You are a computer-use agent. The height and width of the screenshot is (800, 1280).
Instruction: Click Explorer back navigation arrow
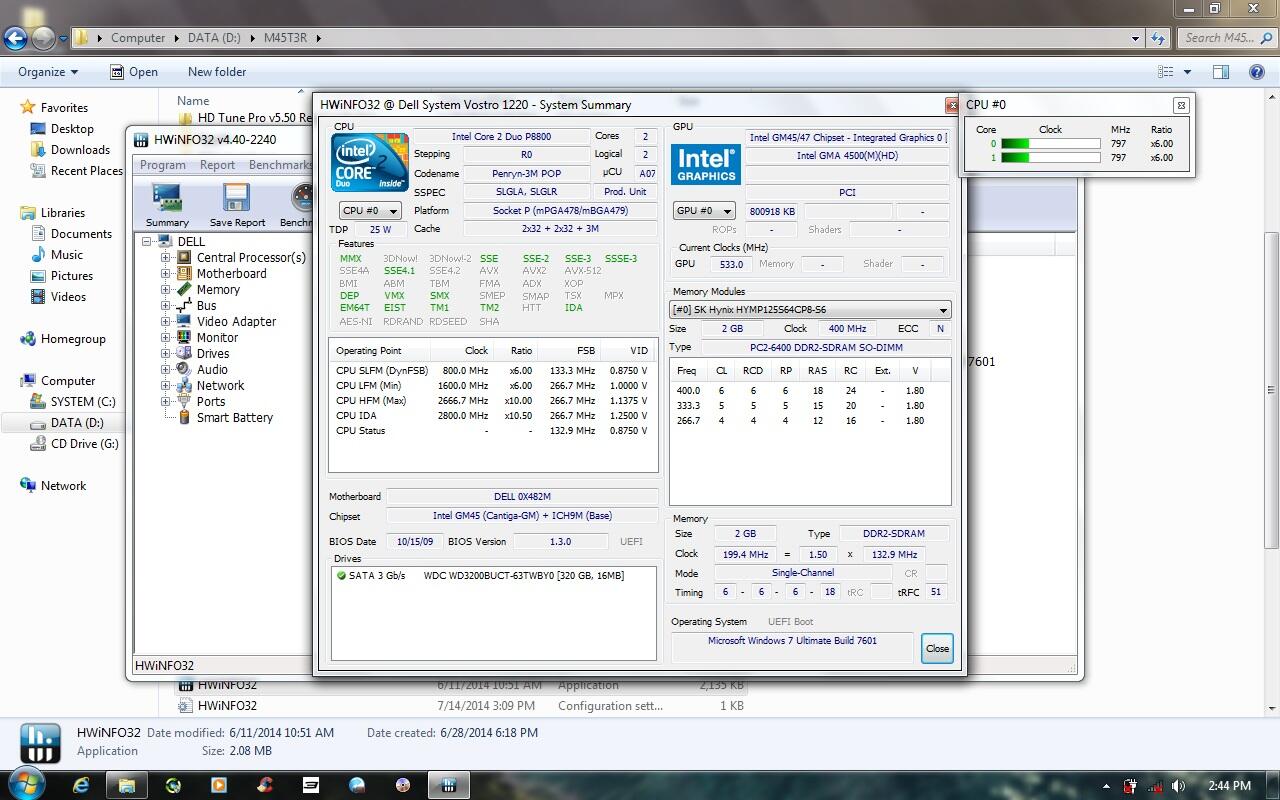coord(15,38)
